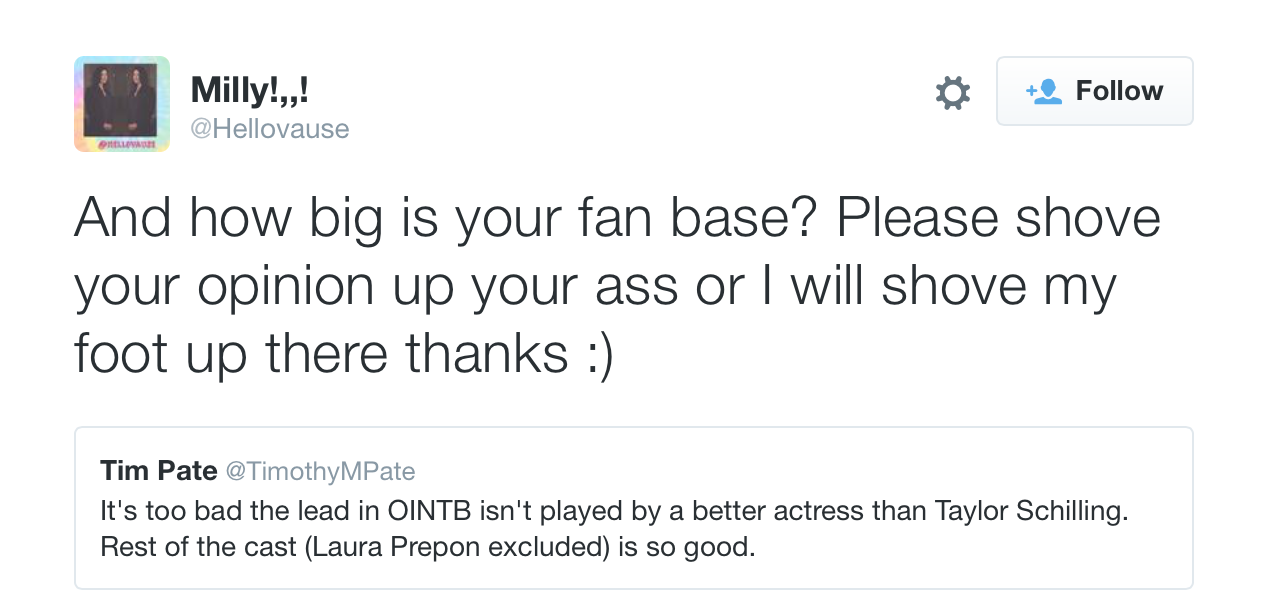The image size is (1270, 603).
Task: Click the "Follow" label text
Action: coord(1119,91)
